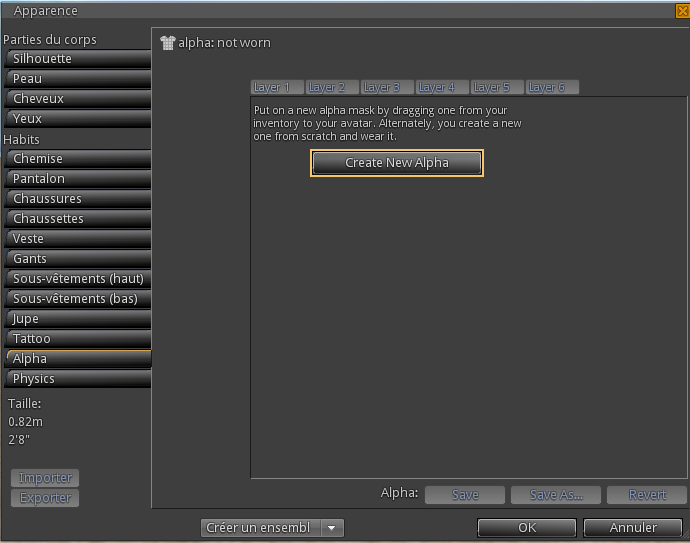Open the Chemise clothing section
Screen dimensions: 690x543
pyautogui.click(x=78, y=159)
